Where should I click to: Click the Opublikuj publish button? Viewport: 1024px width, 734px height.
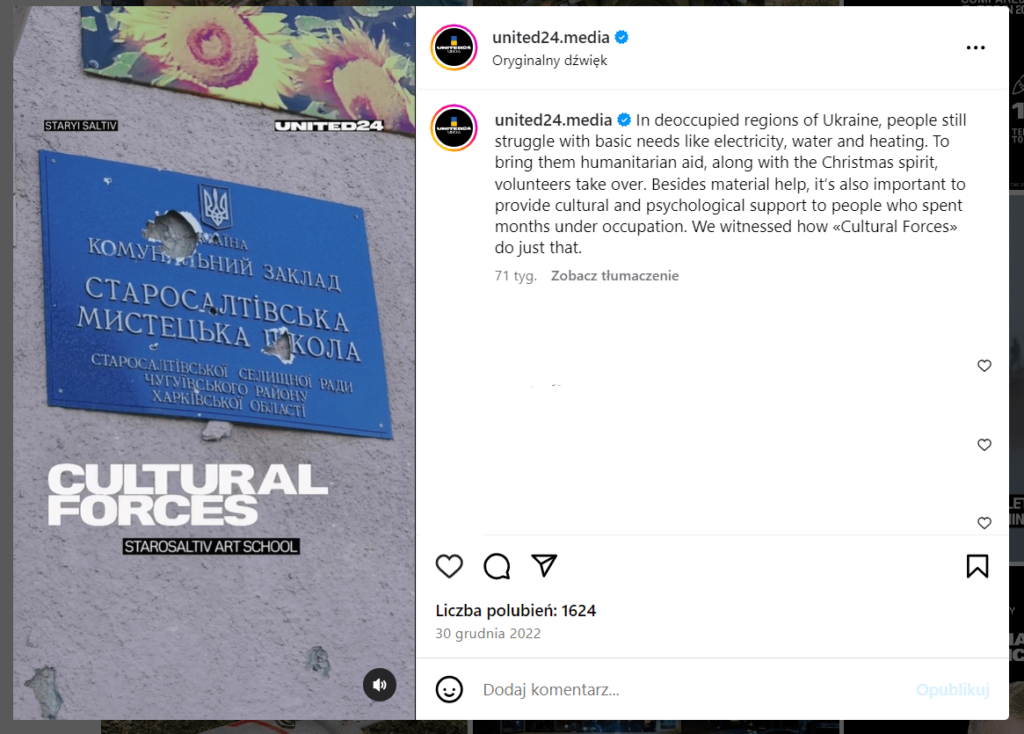(x=952, y=690)
